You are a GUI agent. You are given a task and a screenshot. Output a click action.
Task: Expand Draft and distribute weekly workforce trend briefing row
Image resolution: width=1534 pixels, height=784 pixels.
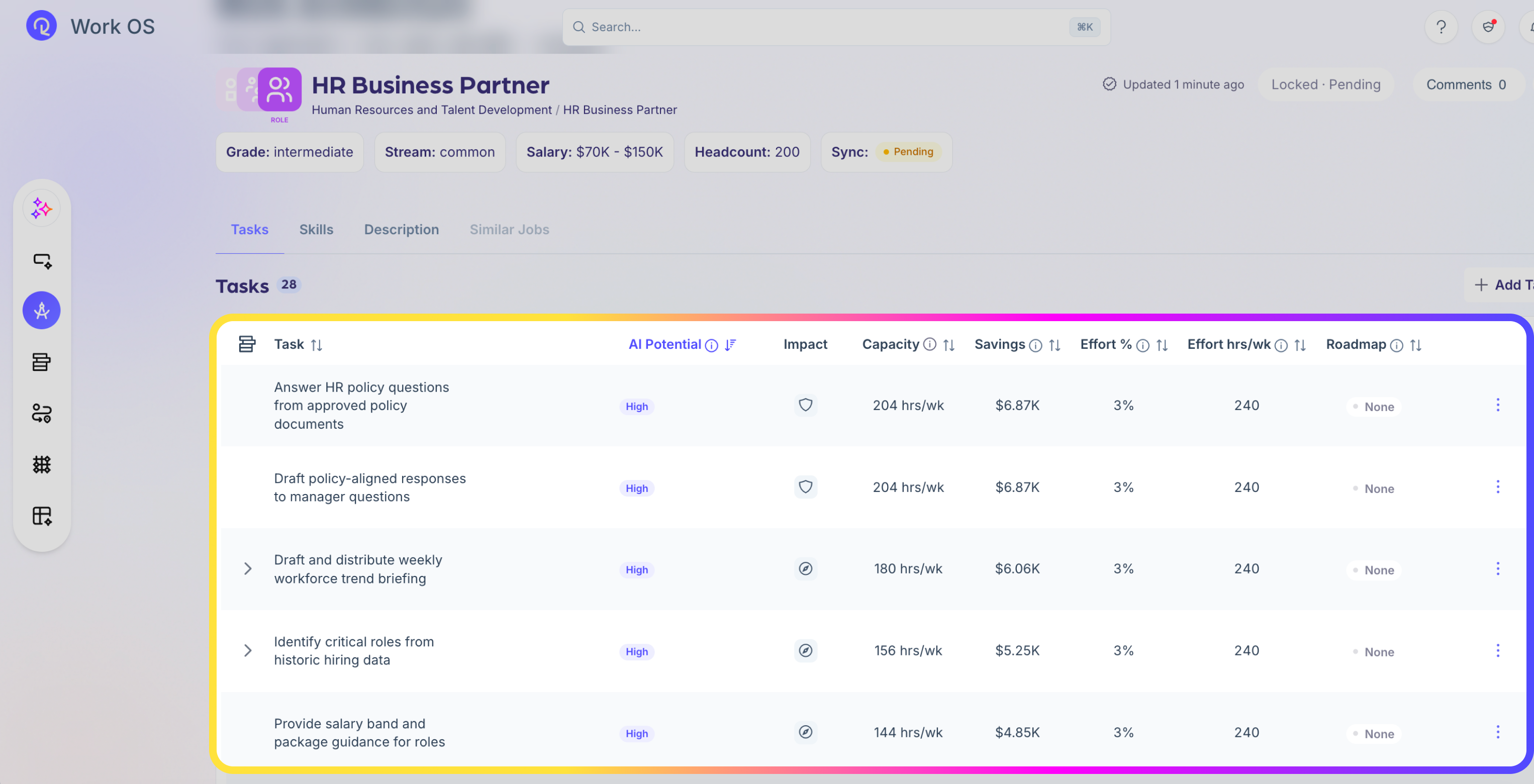tap(248, 568)
